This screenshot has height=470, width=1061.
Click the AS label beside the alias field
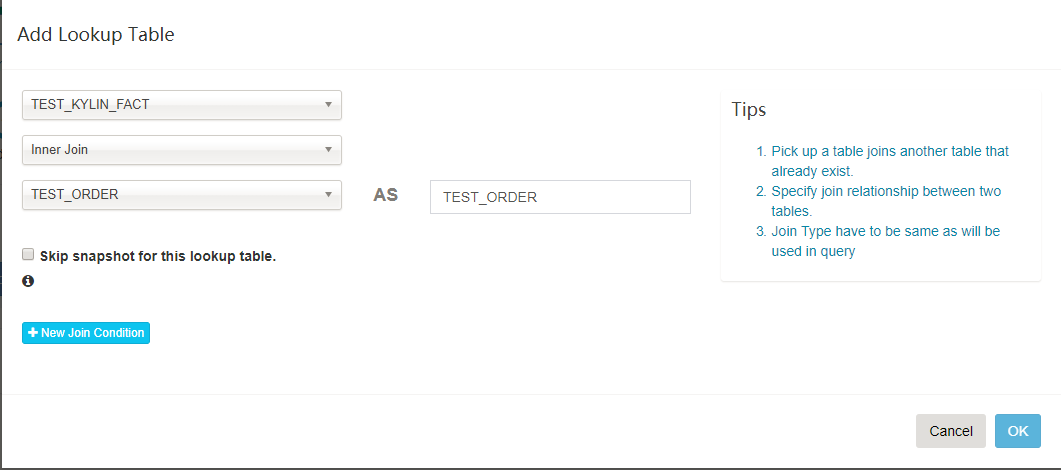pos(386,195)
